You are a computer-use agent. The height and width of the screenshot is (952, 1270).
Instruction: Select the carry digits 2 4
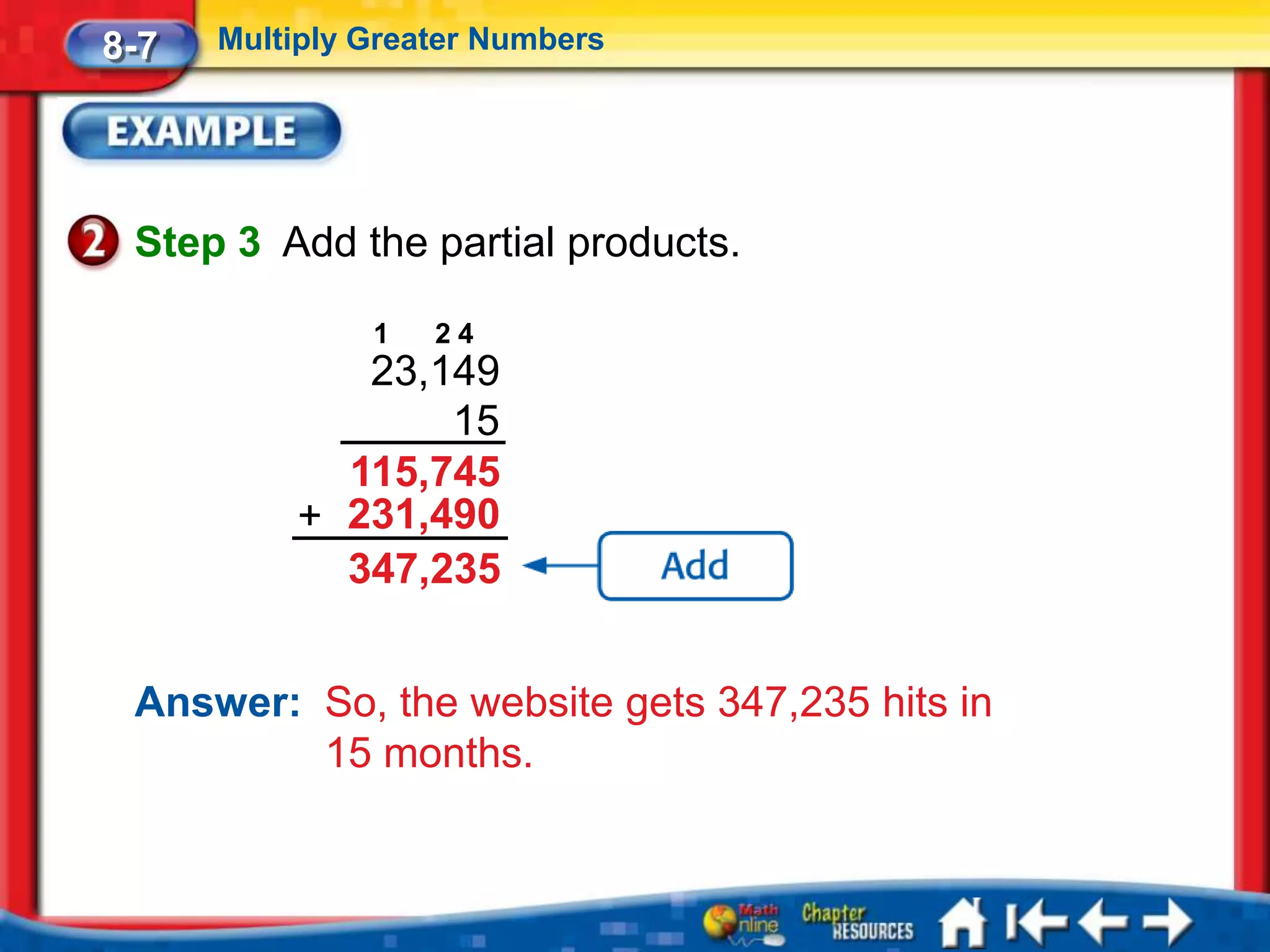(455, 333)
